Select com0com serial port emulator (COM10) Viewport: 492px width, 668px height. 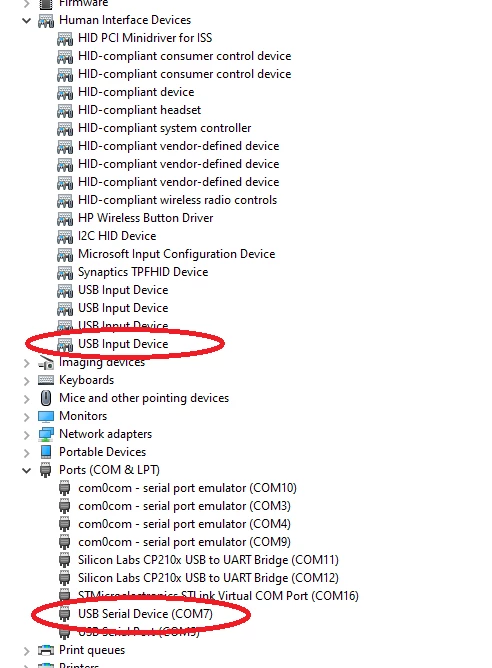coord(187,488)
